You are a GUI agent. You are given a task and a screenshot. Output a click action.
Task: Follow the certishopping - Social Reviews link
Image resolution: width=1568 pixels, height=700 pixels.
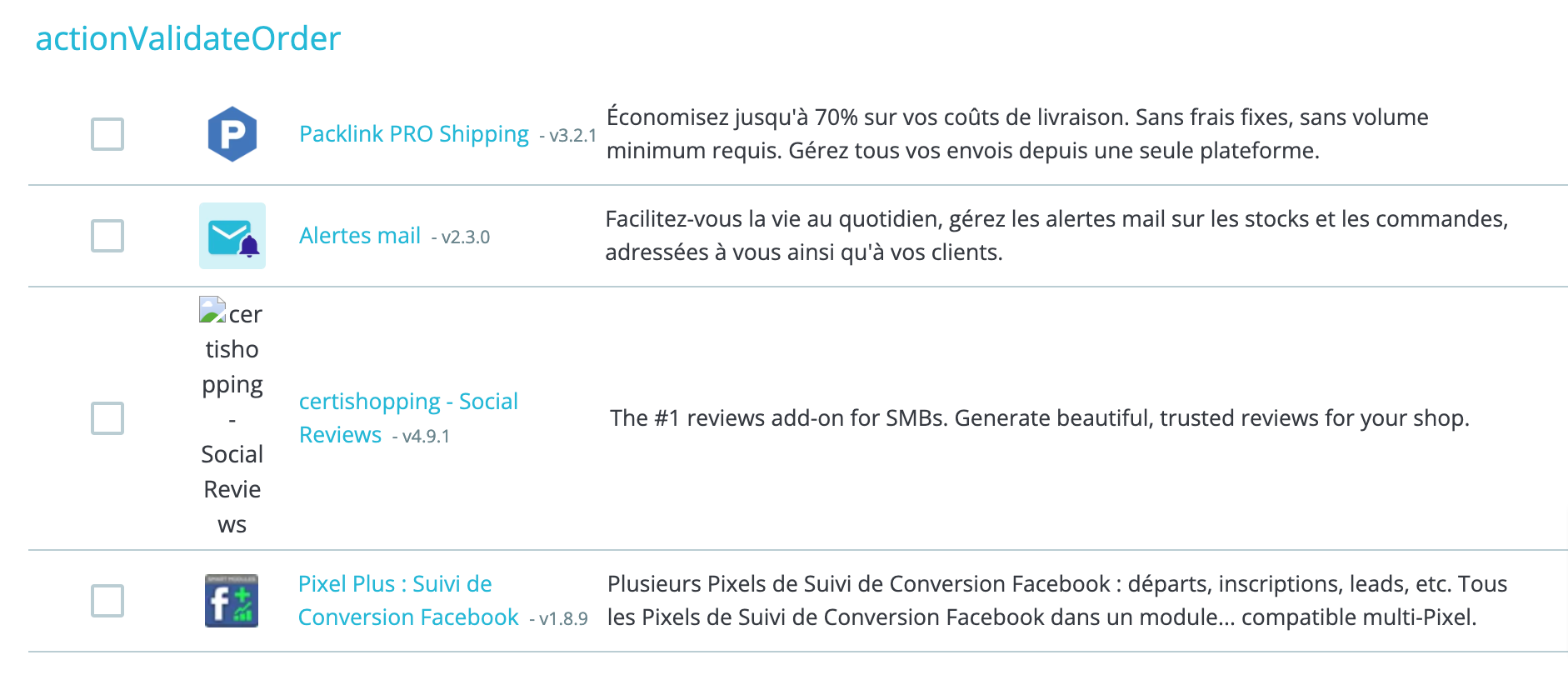point(407,402)
